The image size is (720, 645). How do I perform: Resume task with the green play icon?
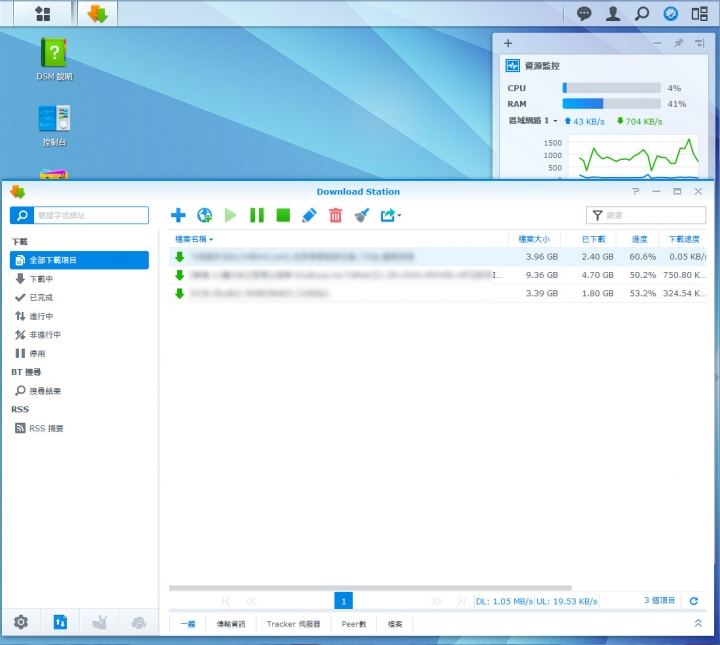[x=231, y=215]
